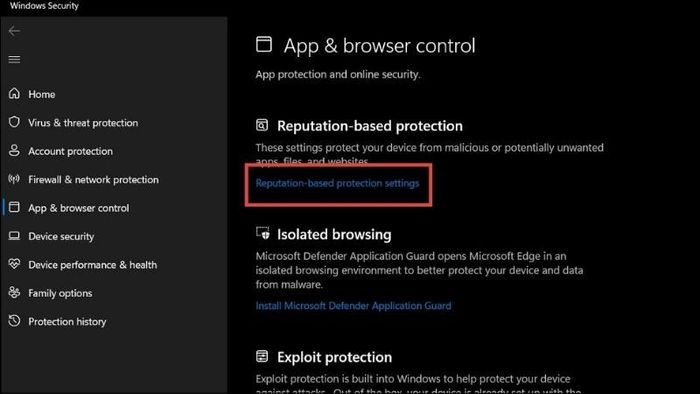This screenshot has width=700, height=394.
Task: Click the Device performance heart icon
Action: click(x=14, y=264)
